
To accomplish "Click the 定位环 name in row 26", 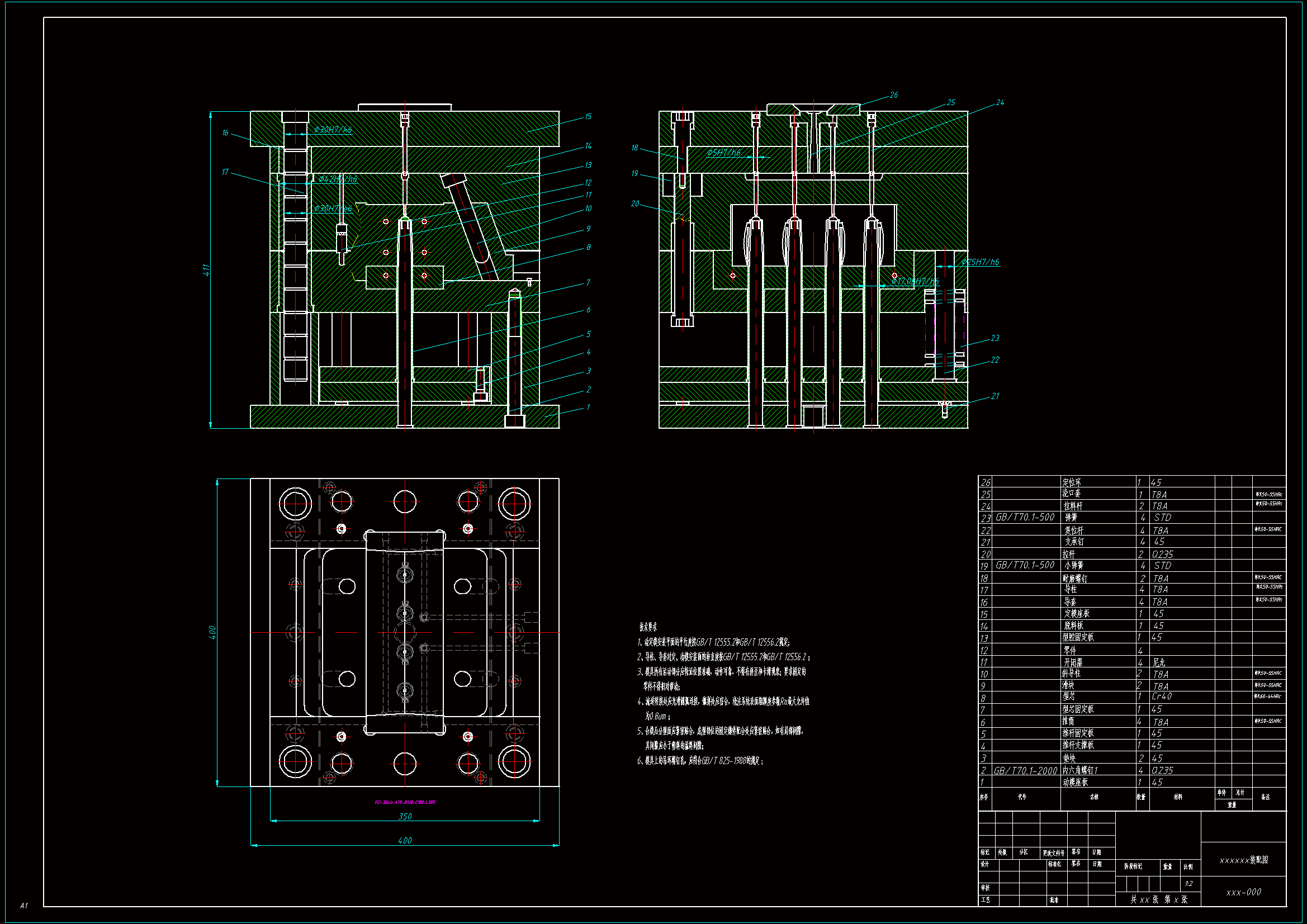I will [x=1071, y=482].
